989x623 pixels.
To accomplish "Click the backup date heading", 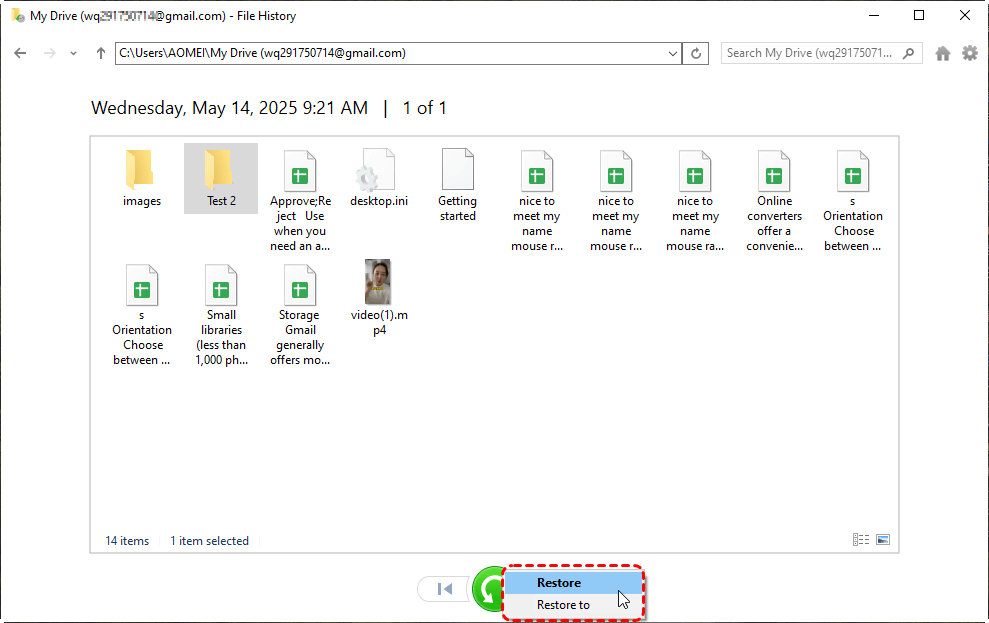I will click(x=230, y=108).
